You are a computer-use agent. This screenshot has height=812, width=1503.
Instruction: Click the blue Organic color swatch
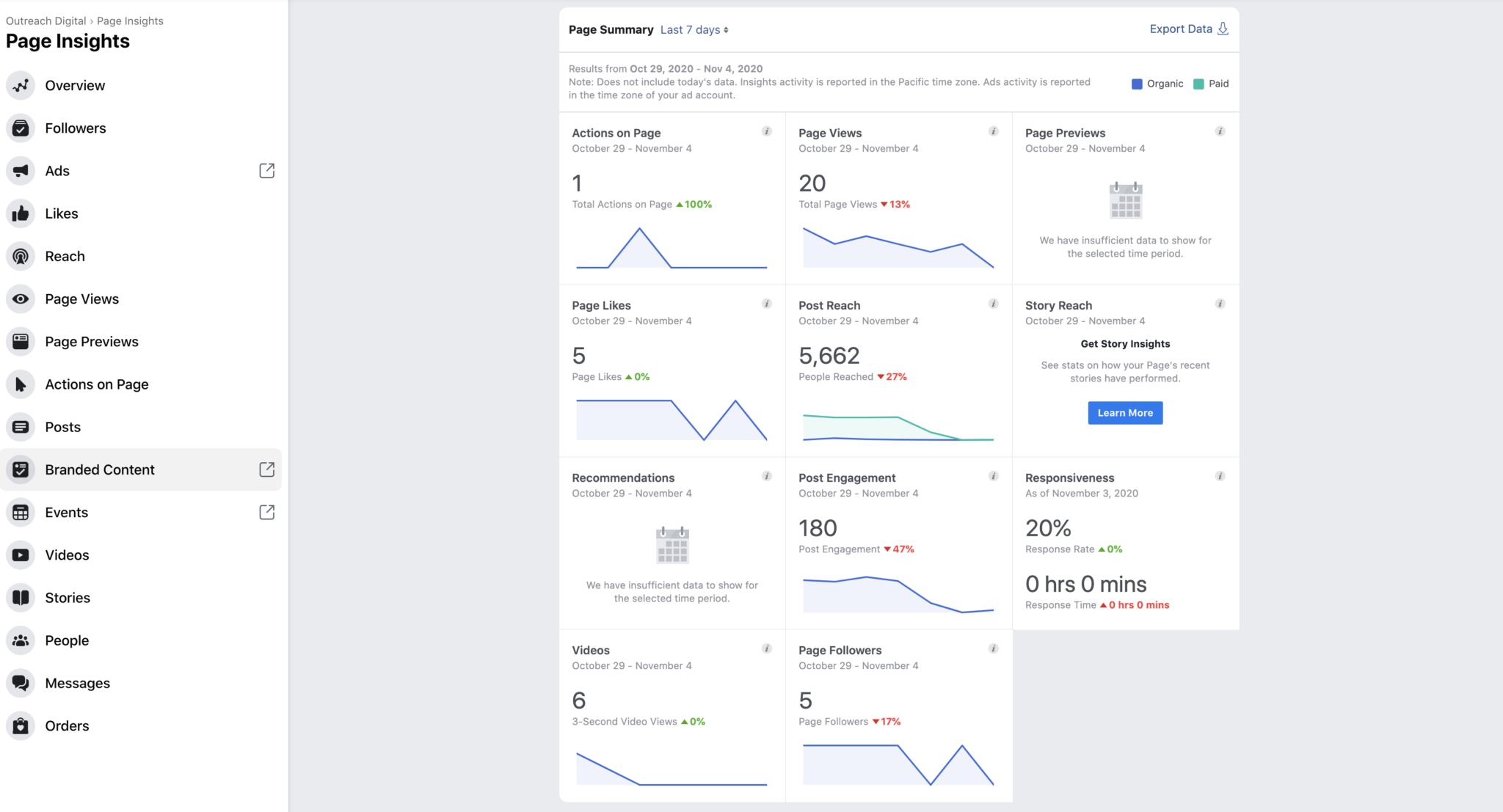pyautogui.click(x=1136, y=84)
